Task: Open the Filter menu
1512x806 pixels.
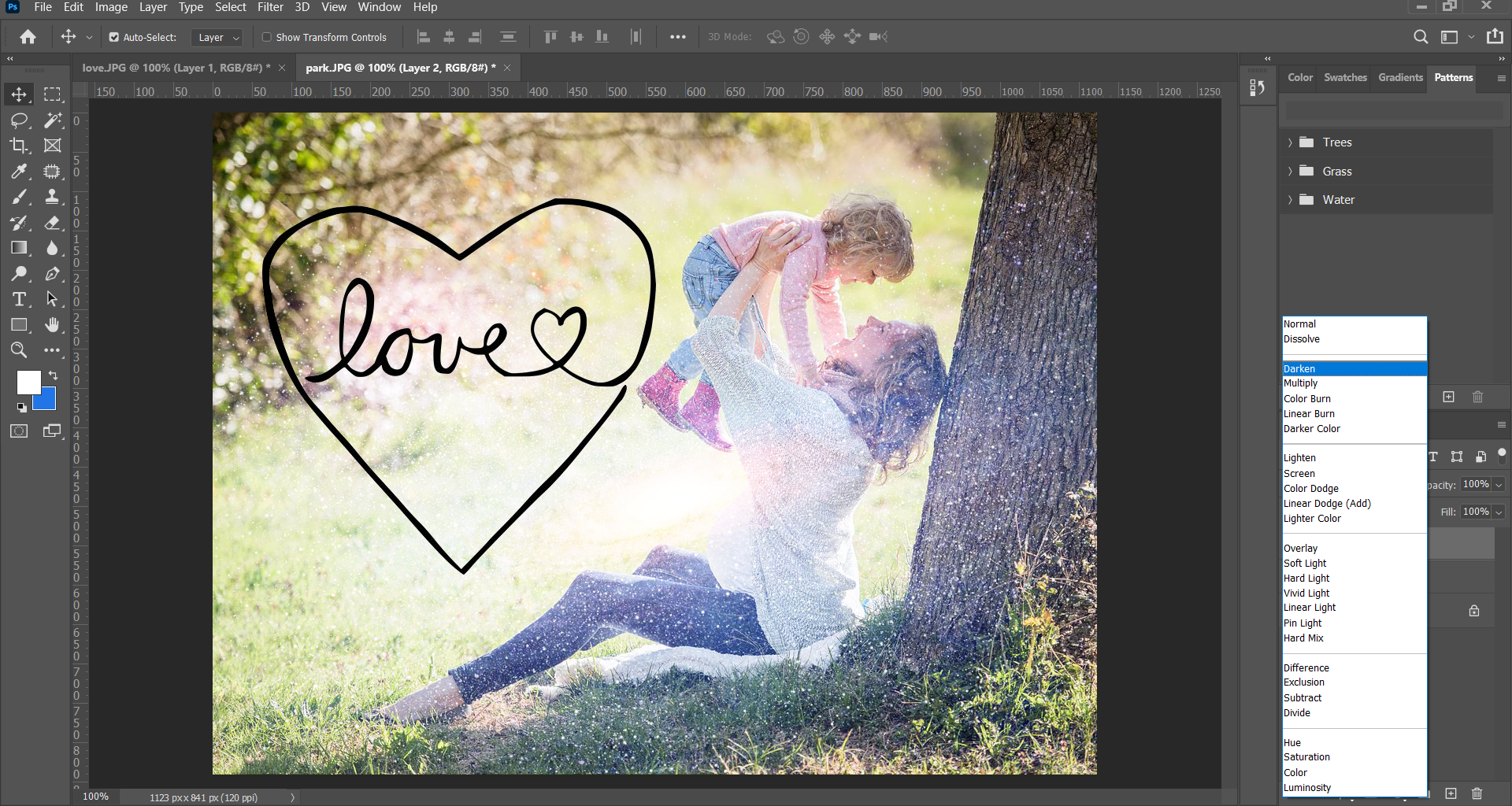Action: pyautogui.click(x=270, y=7)
